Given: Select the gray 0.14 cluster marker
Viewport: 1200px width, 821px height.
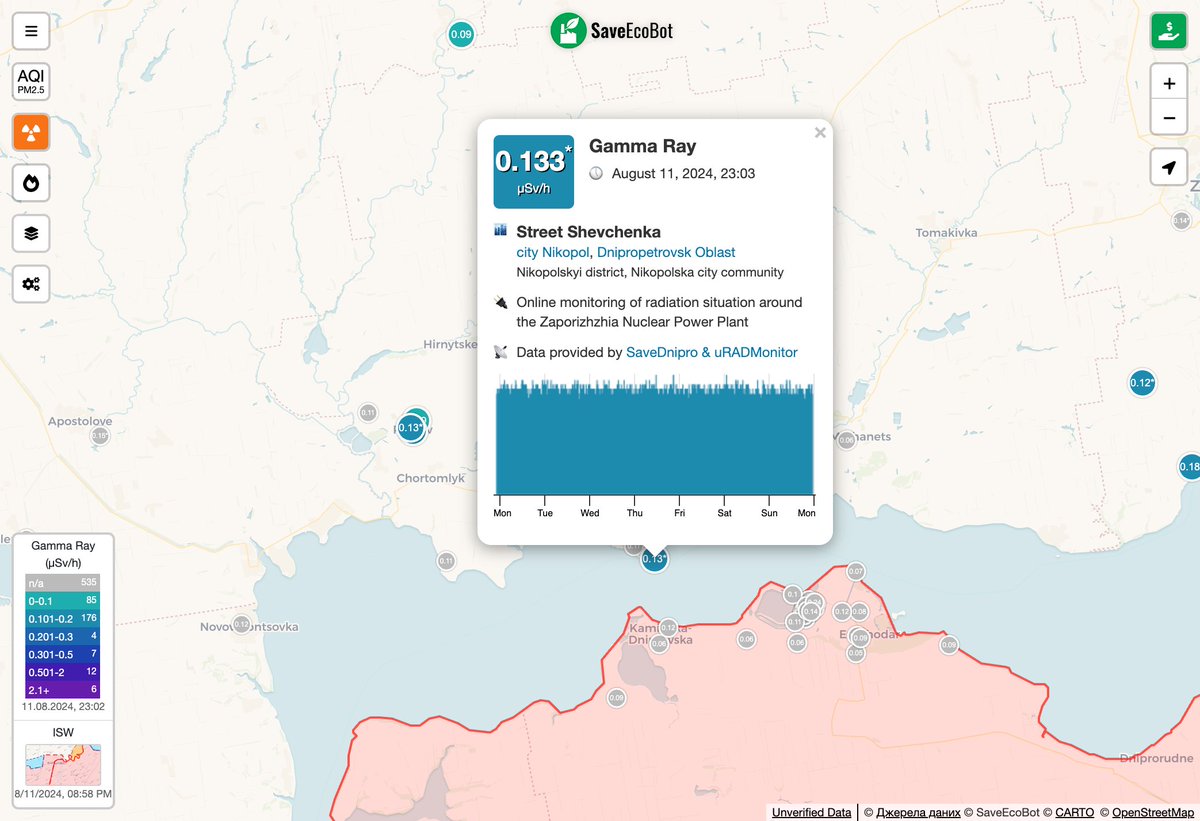Looking at the screenshot, I should pyautogui.click(x=811, y=612).
